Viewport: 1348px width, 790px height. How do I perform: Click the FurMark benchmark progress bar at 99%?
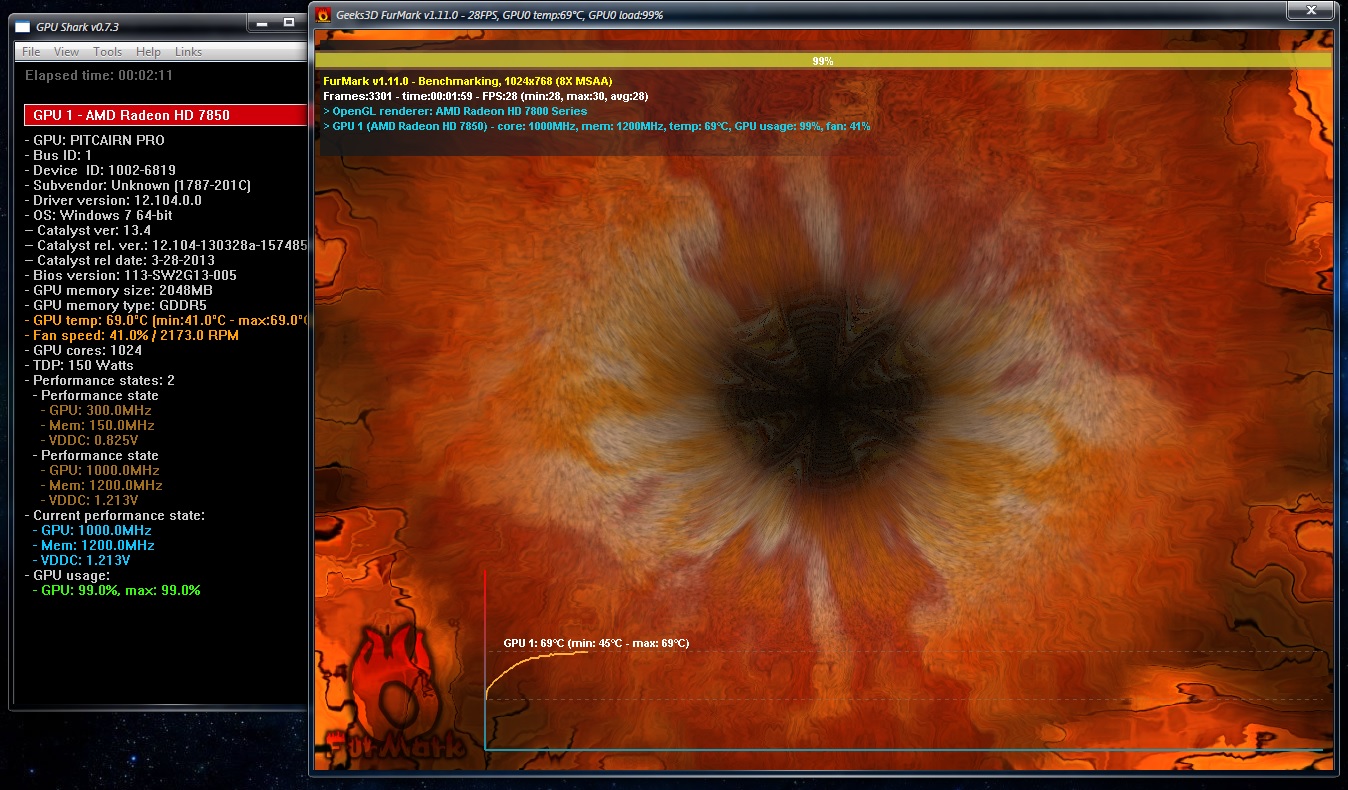coord(823,61)
